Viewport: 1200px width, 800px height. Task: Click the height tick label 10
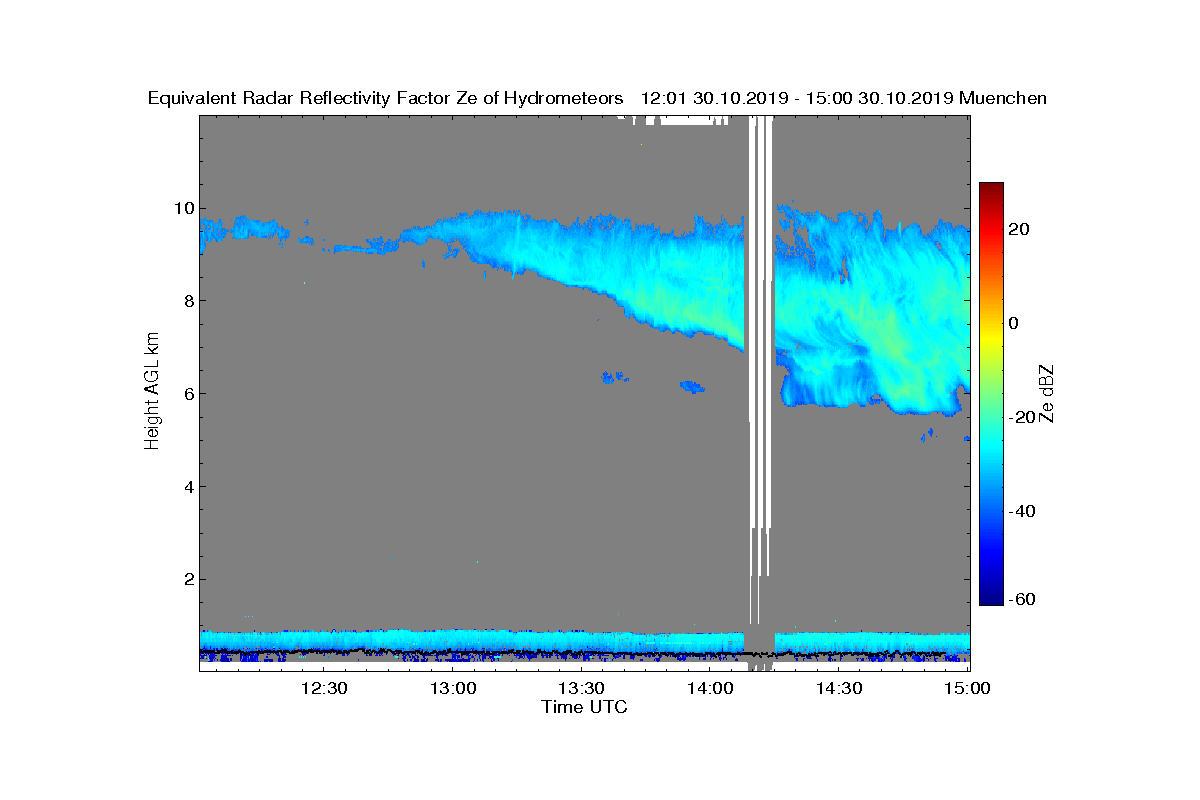pos(182,208)
